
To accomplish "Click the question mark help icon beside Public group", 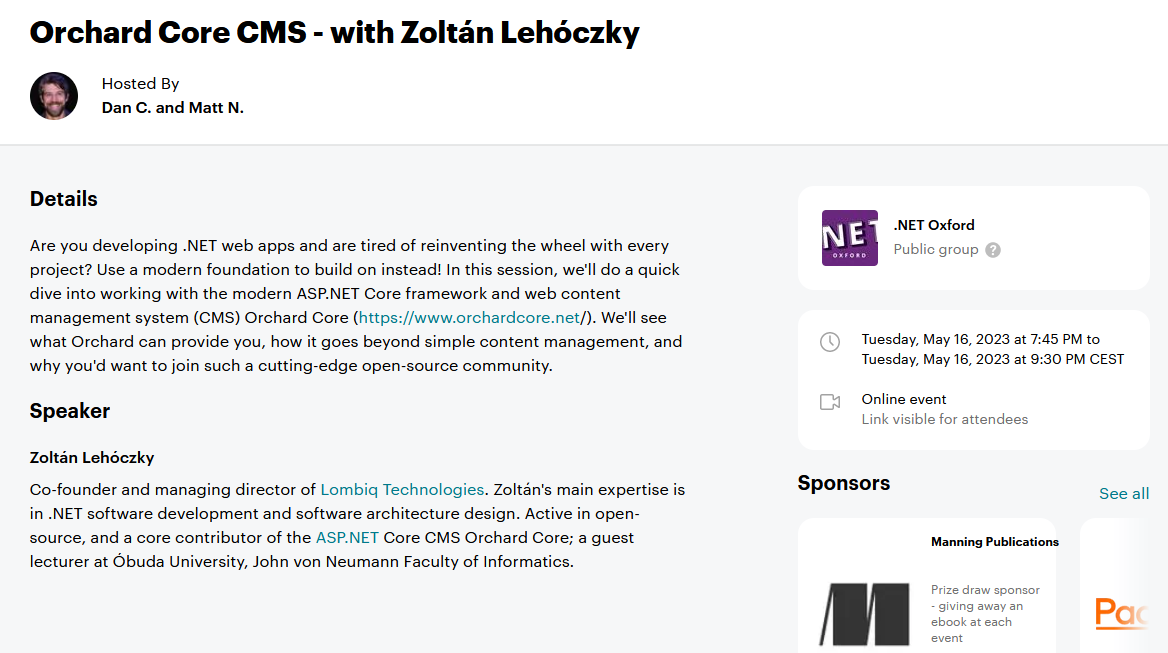I will [x=993, y=250].
